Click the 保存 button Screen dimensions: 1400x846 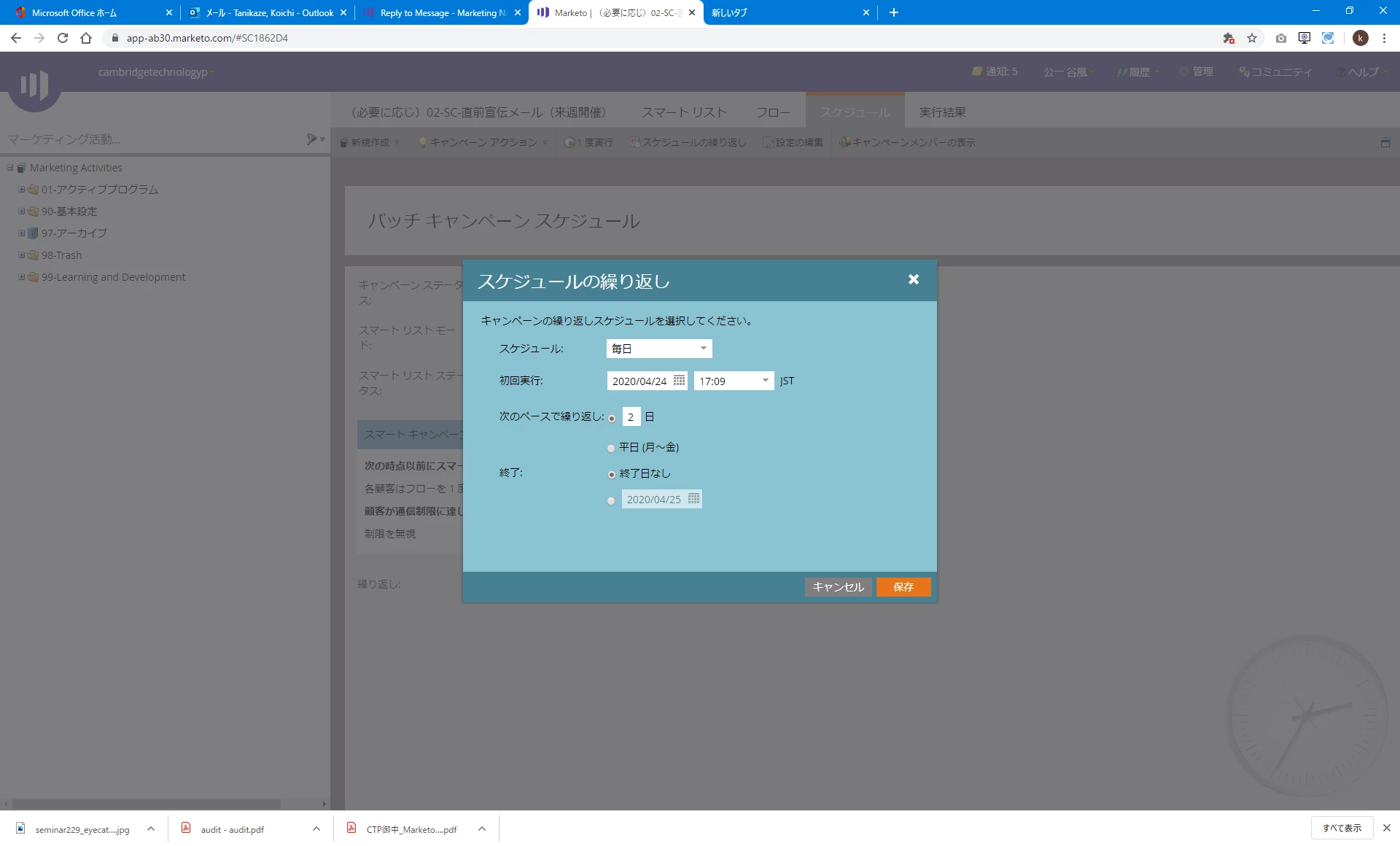(903, 587)
